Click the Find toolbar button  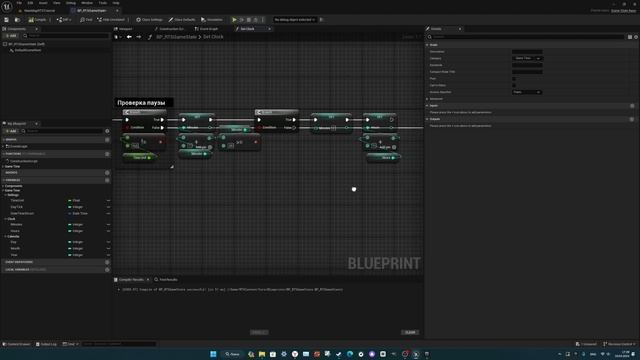(x=86, y=20)
